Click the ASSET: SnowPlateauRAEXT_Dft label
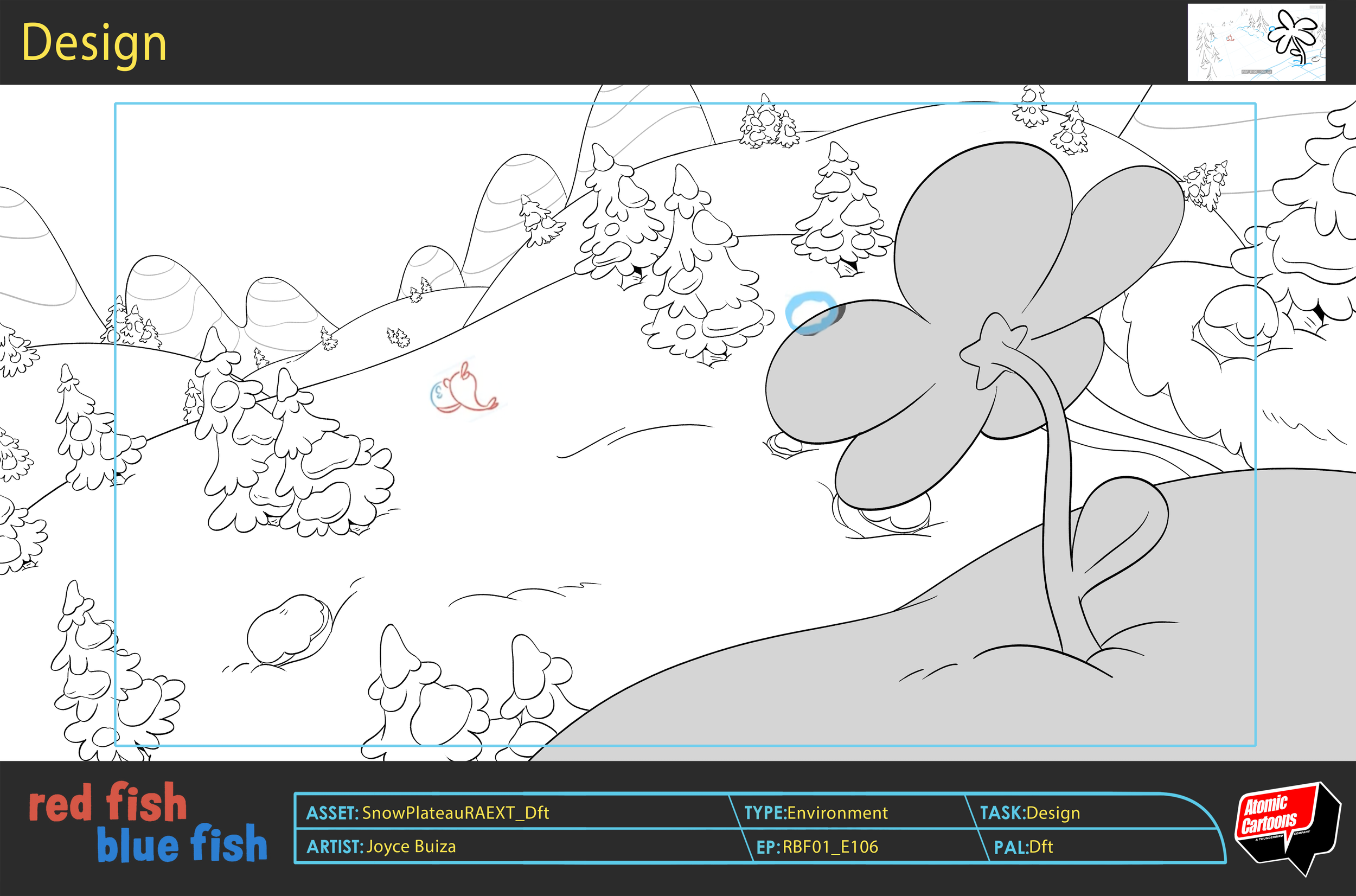 tap(428, 812)
